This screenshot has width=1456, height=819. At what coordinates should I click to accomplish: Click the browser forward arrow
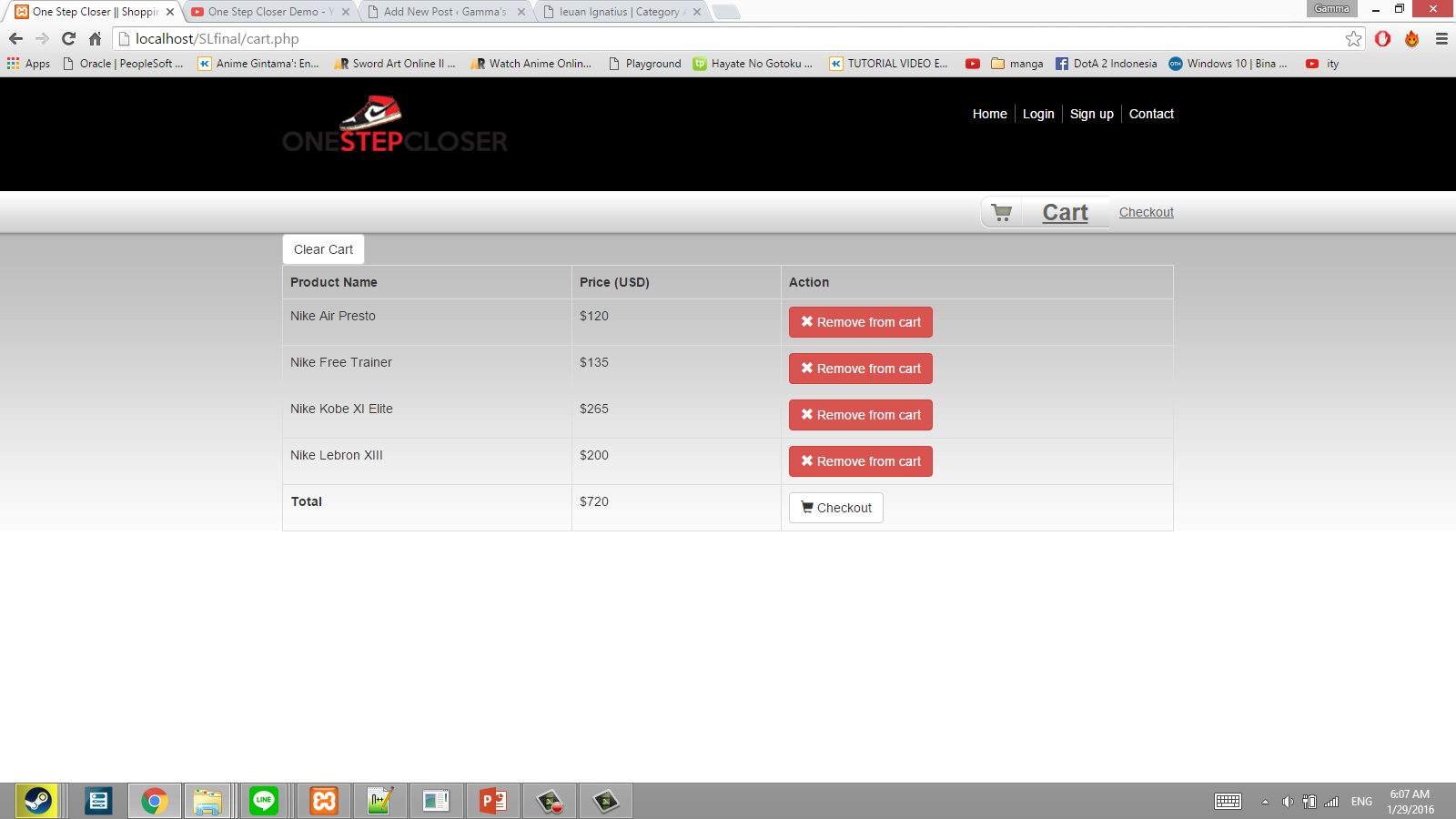coord(42,38)
